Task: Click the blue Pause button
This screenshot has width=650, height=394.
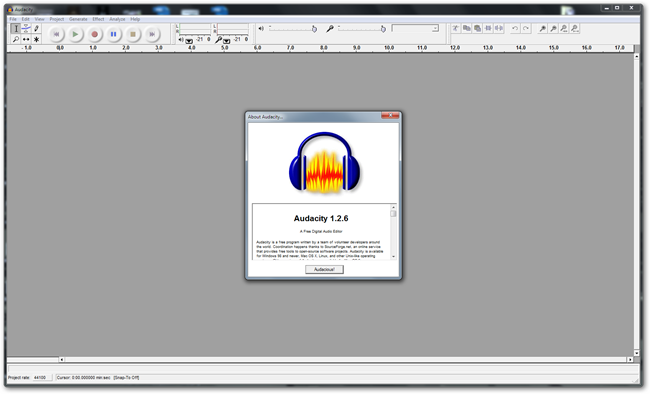Action: [114, 34]
